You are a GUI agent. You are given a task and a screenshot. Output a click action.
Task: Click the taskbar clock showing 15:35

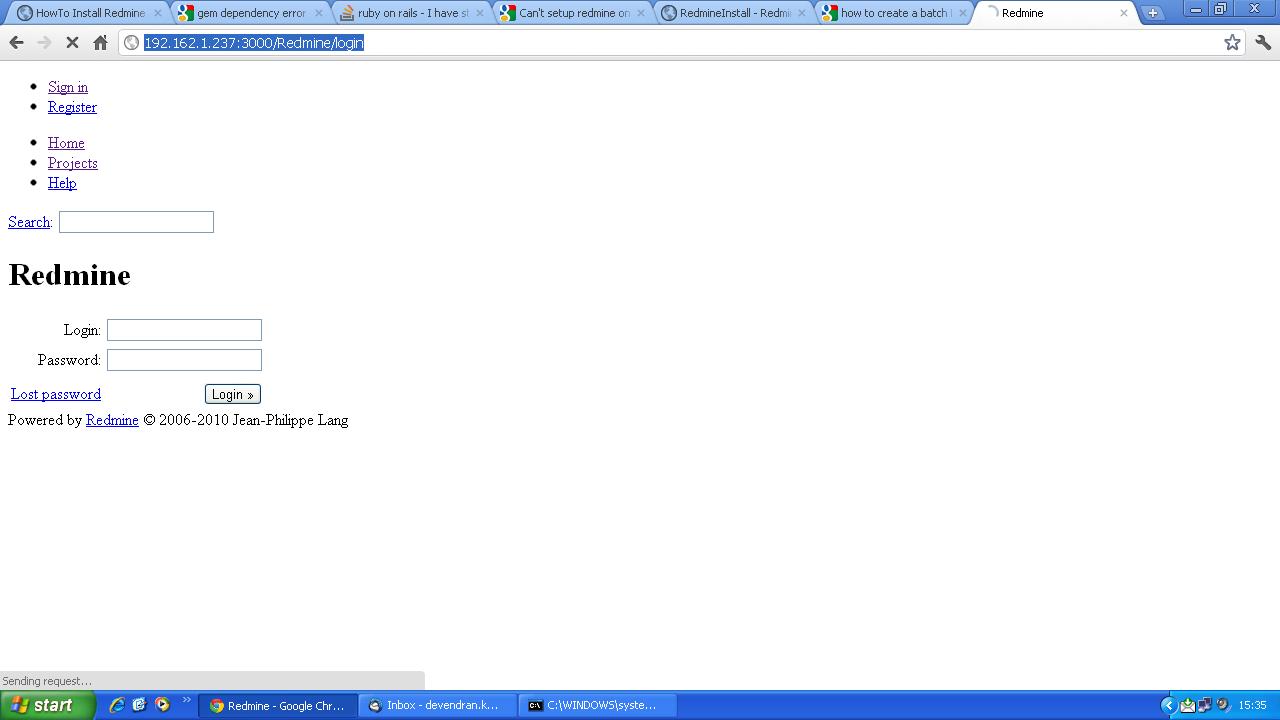(1253, 705)
